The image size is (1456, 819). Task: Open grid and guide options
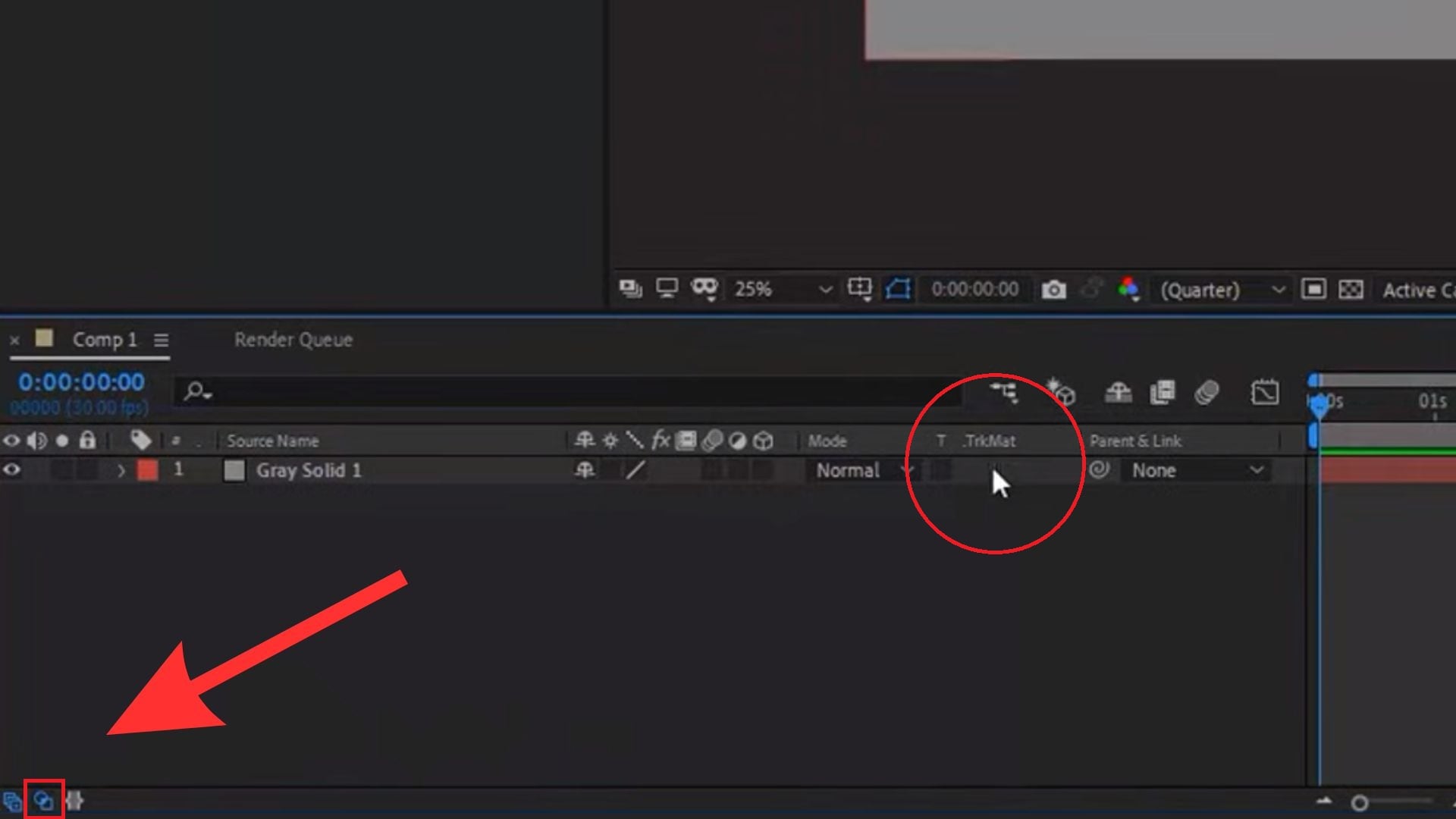pyautogui.click(x=860, y=289)
